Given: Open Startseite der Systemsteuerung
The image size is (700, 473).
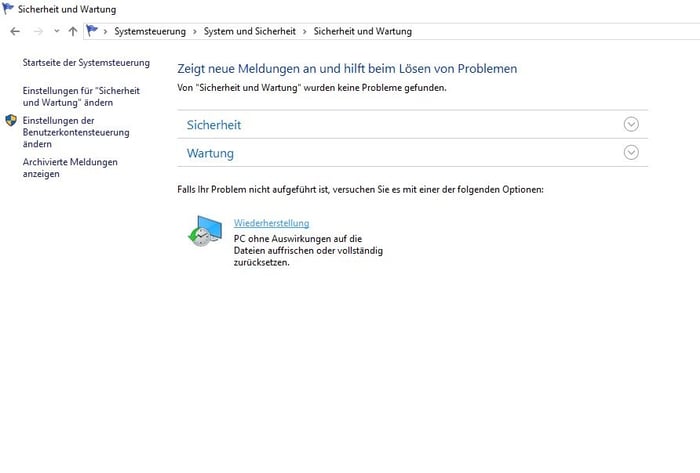Looking at the screenshot, I should point(86,62).
